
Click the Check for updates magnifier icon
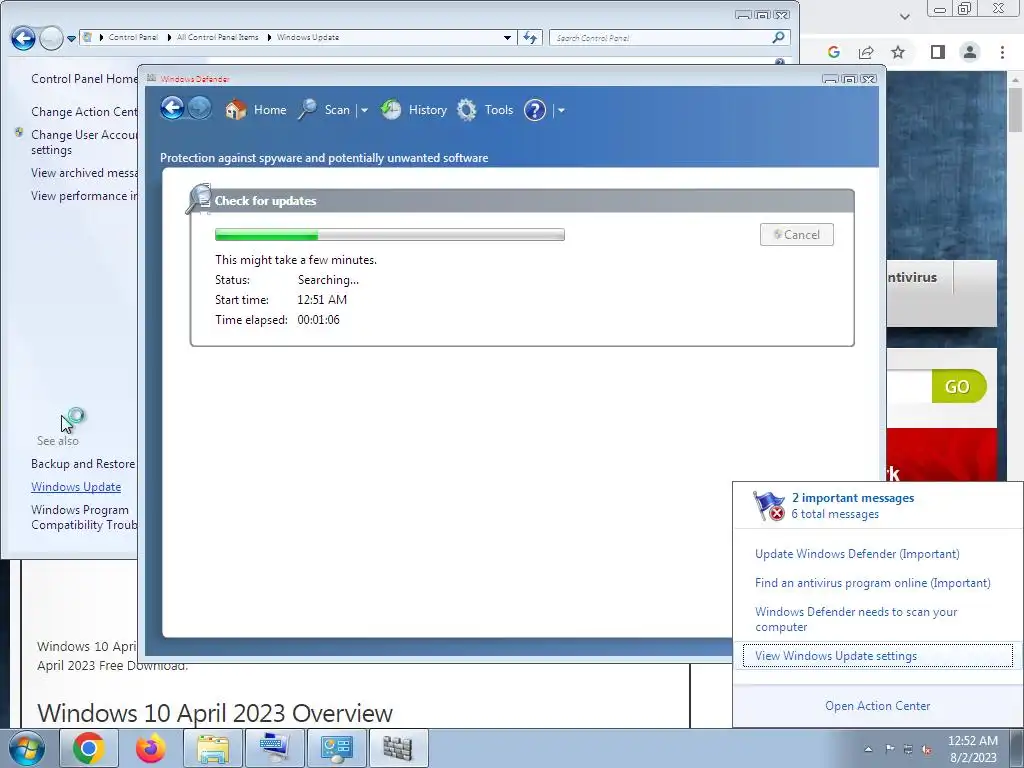coord(199,199)
